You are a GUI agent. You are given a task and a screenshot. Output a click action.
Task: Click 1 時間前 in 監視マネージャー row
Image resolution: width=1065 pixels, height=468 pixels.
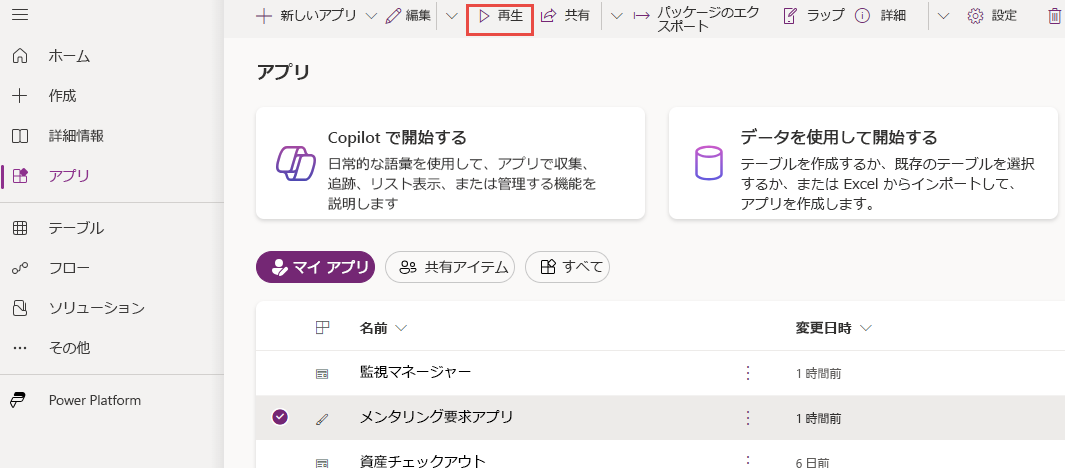pyautogui.click(x=818, y=374)
